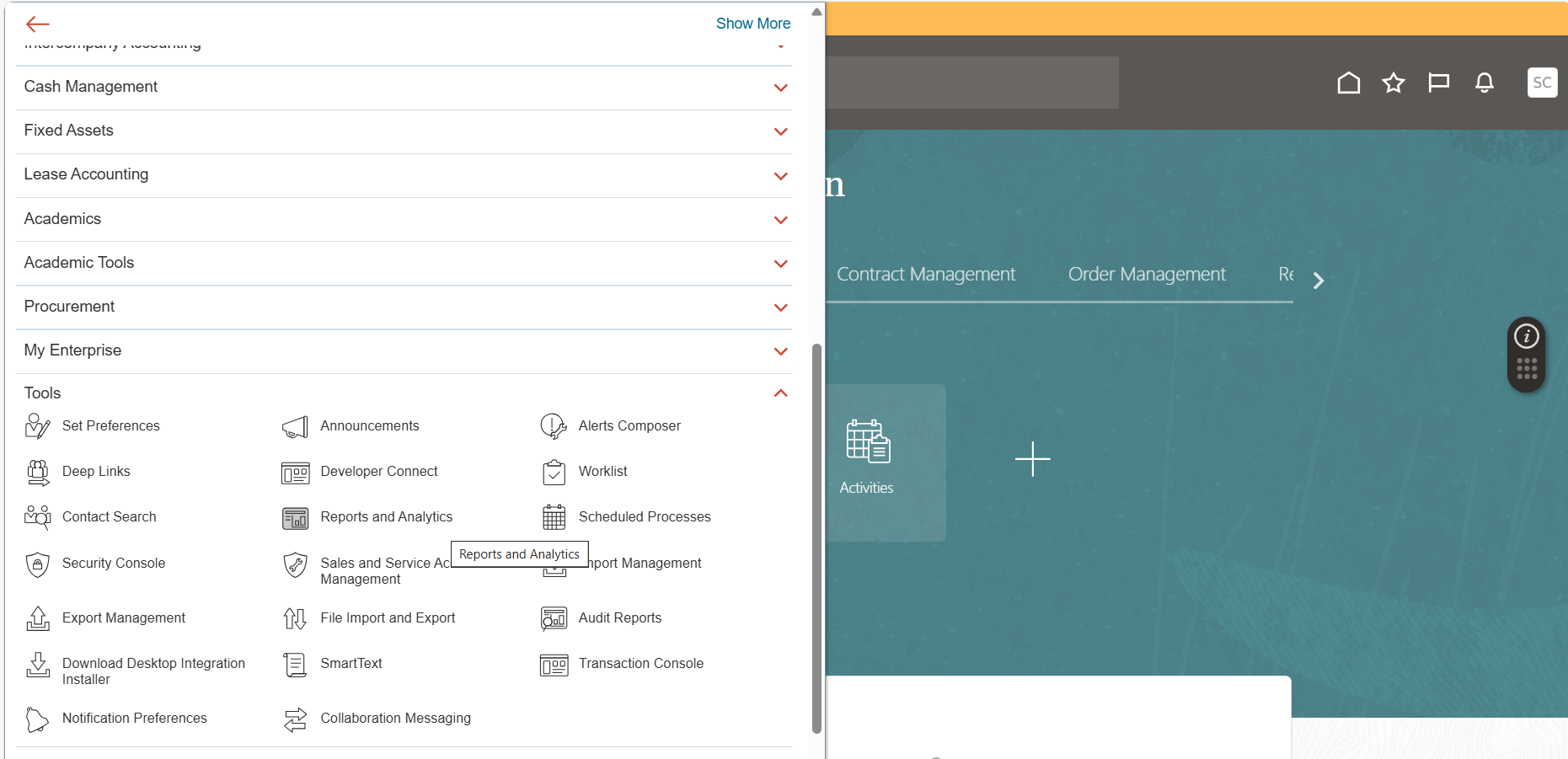
Task: Expand the Academic Tools section
Action: tap(781, 264)
